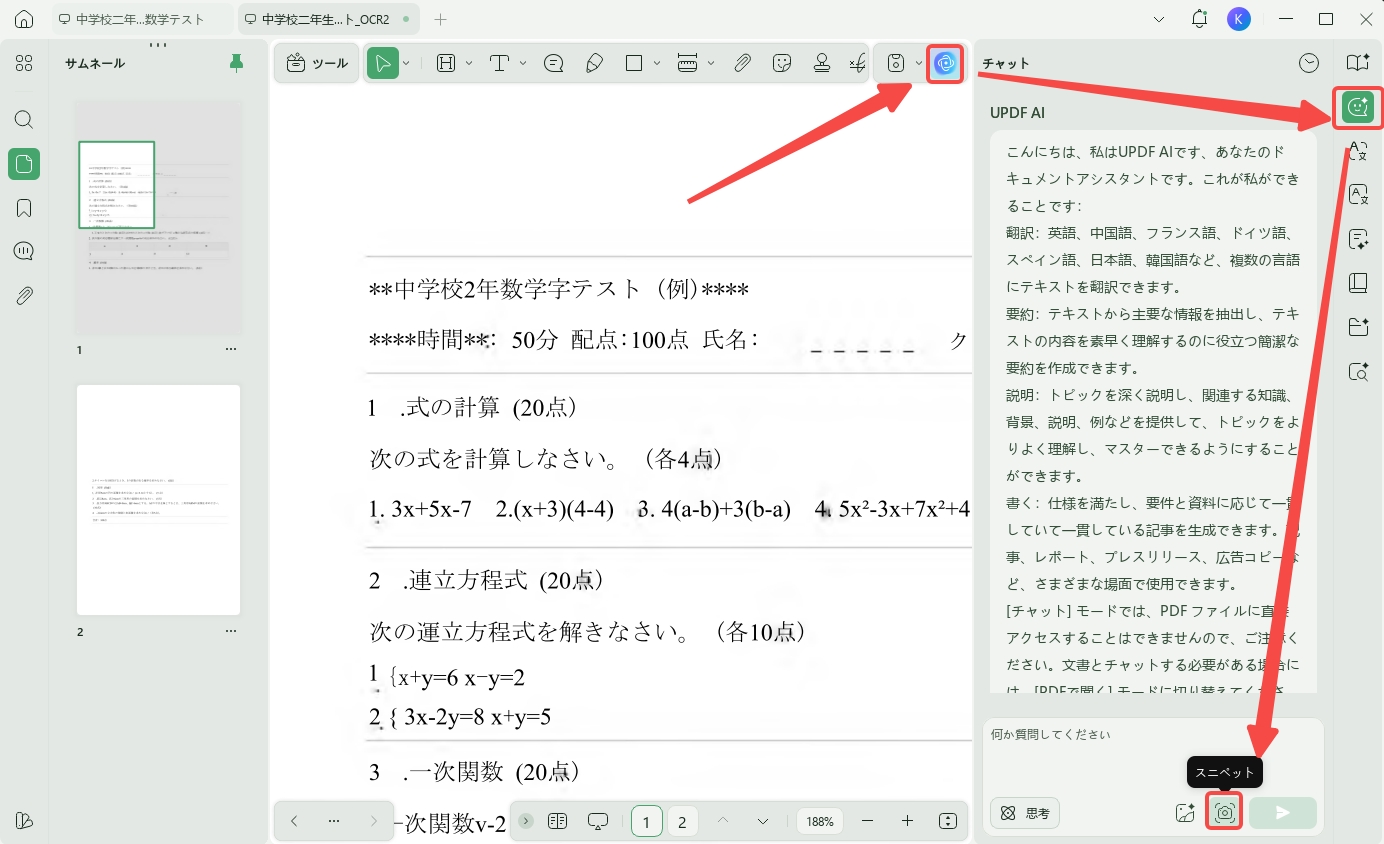
Task: Expand the measurement tool dropdown arrow
Action: 711,63
